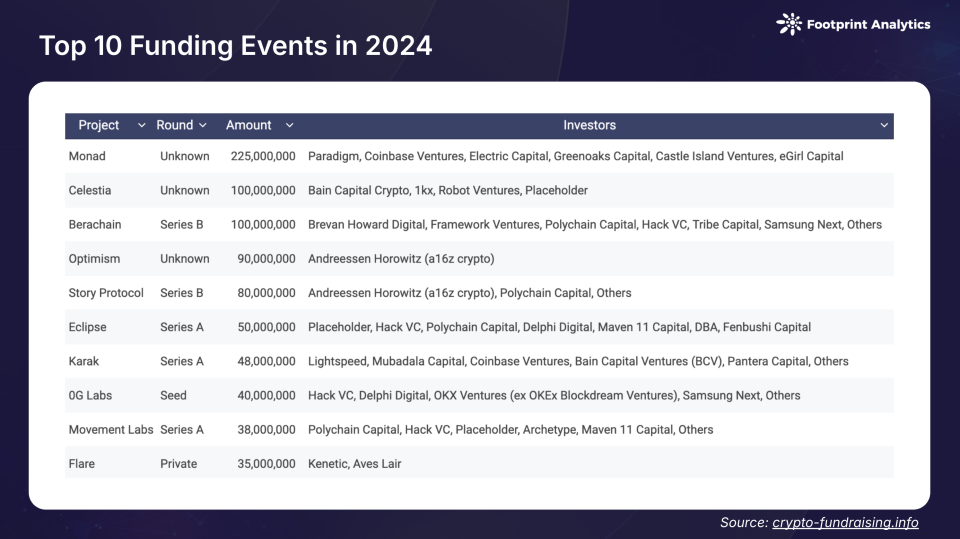
Task: Click the 0G Labs project entry
Action: point(90,395)
